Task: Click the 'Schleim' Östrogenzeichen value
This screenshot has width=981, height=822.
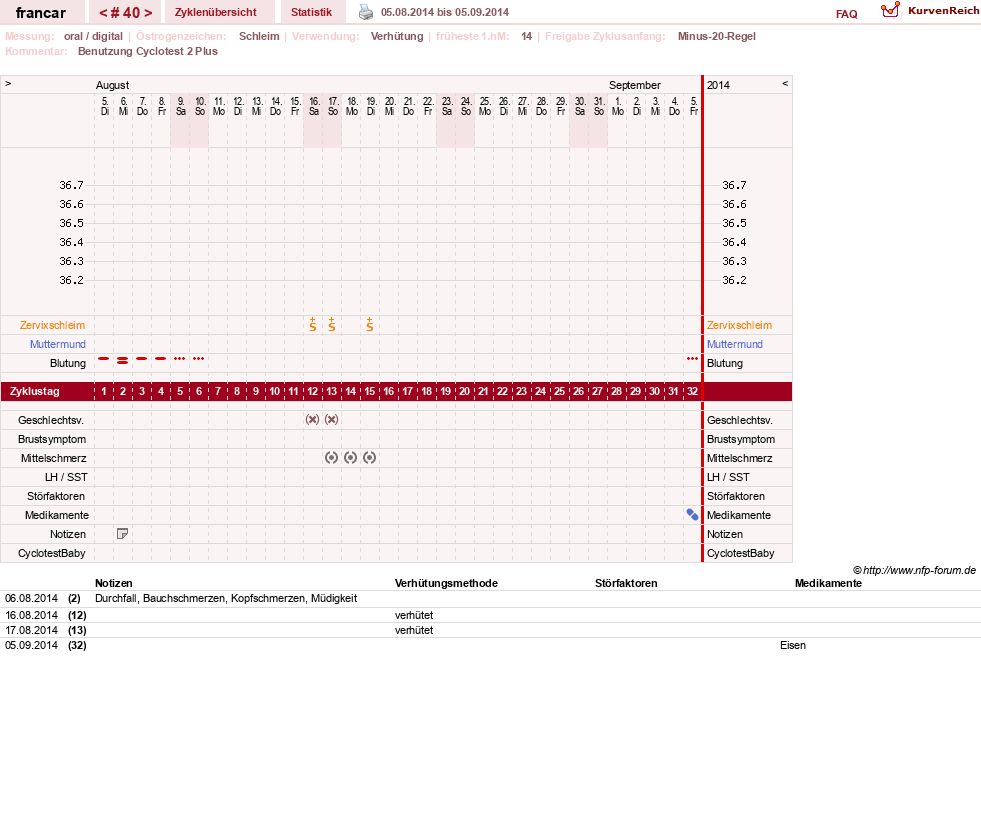Action: [259, 36]
